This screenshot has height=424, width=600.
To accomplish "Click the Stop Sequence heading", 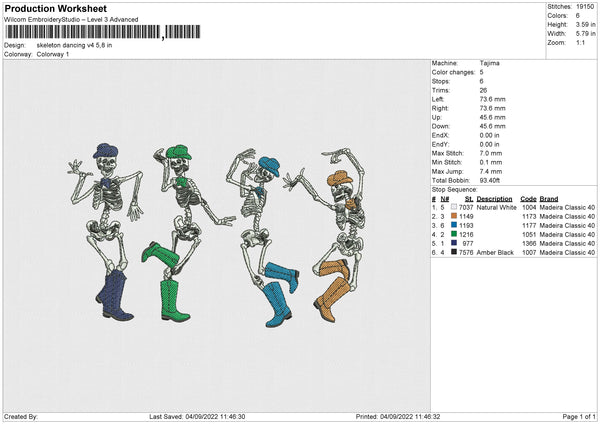I will pyautogui.click(x=453, y=187).
